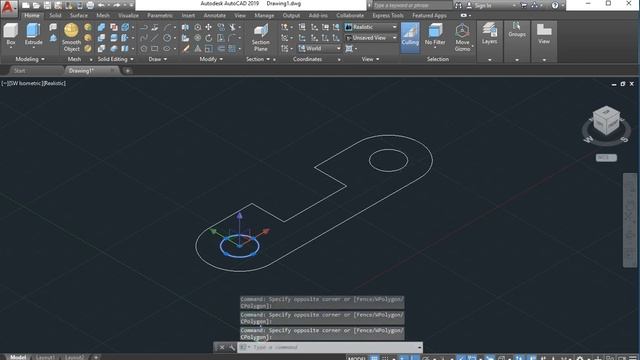This screenshot has width=640, height=360.
Task: Select the Rectangle draw tool
Action: point(155,49)
